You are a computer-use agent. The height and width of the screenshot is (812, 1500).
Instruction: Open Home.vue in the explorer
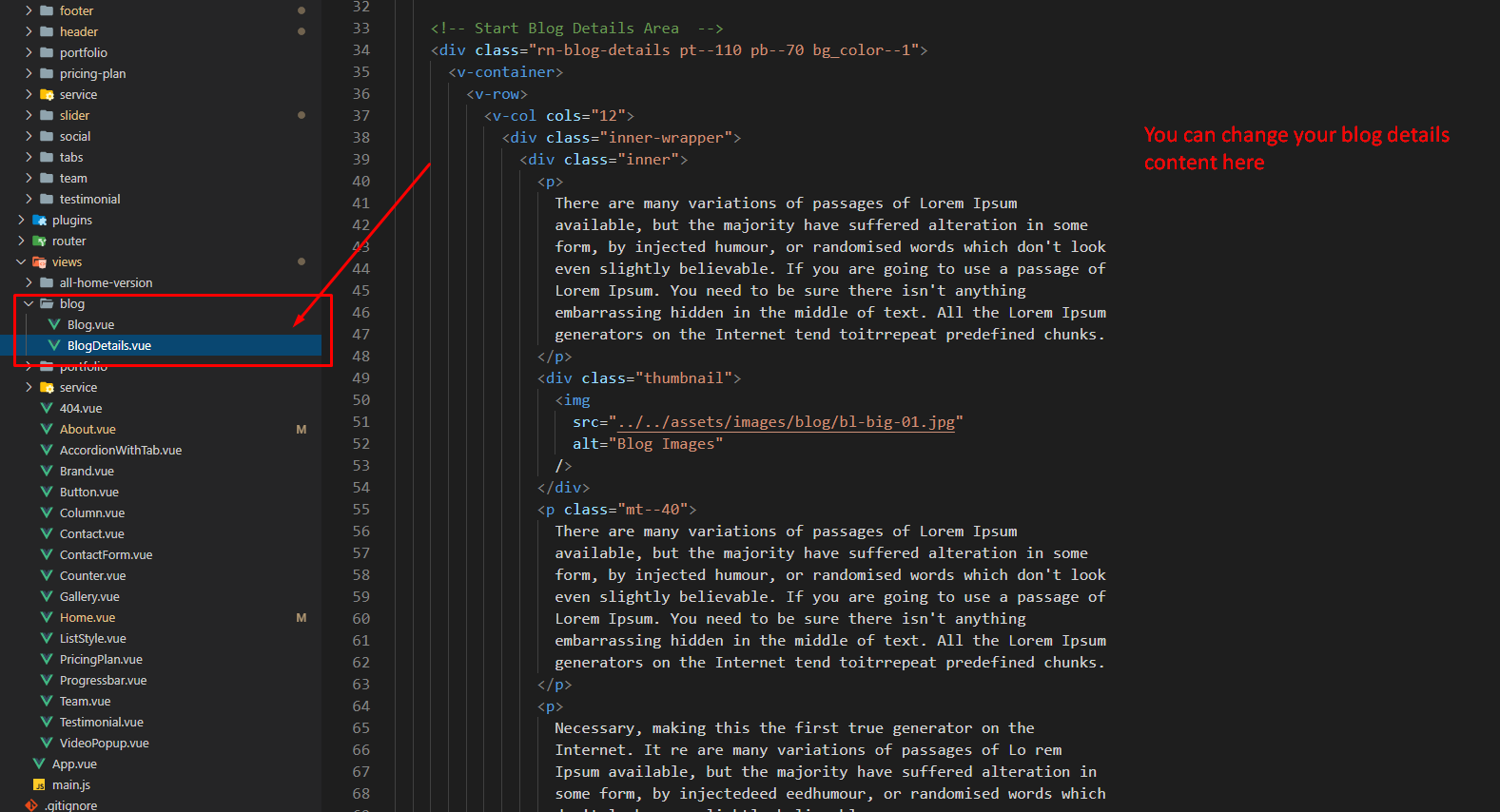[88, 618]
